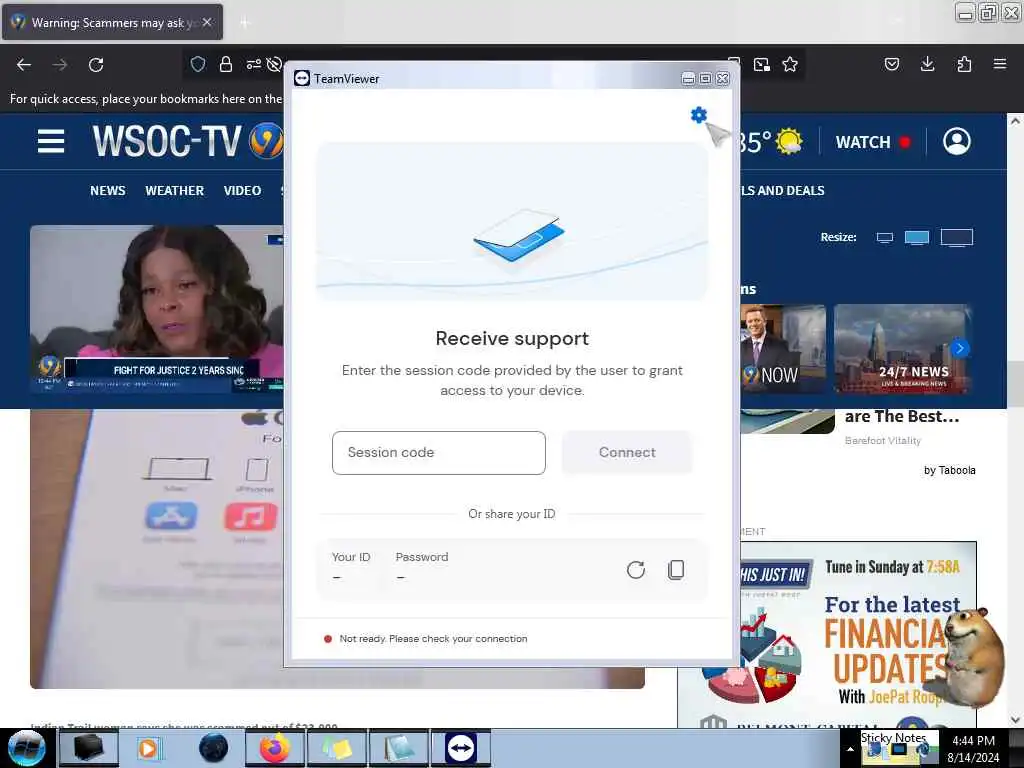Reload the page in Firefox

tap(96, 65)
